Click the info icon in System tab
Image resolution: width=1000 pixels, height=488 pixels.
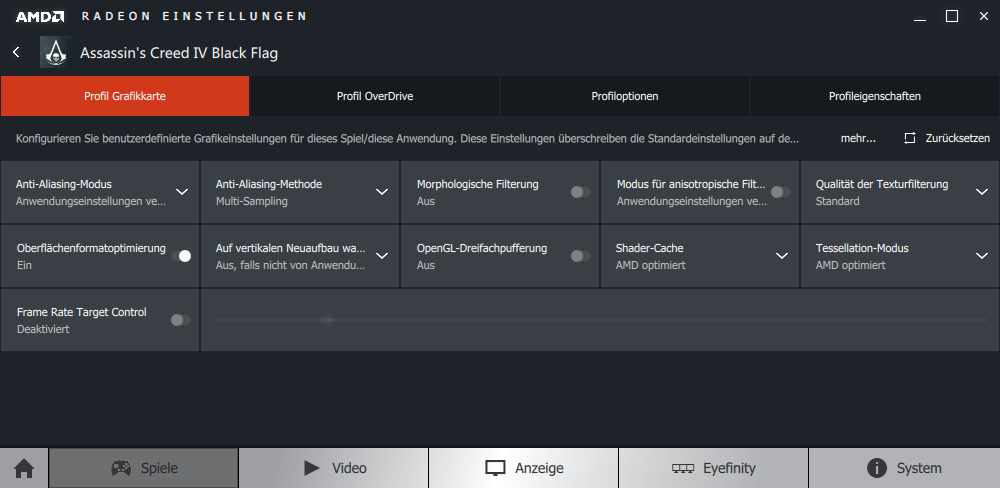pyautogui.click(x=877, y=468)
